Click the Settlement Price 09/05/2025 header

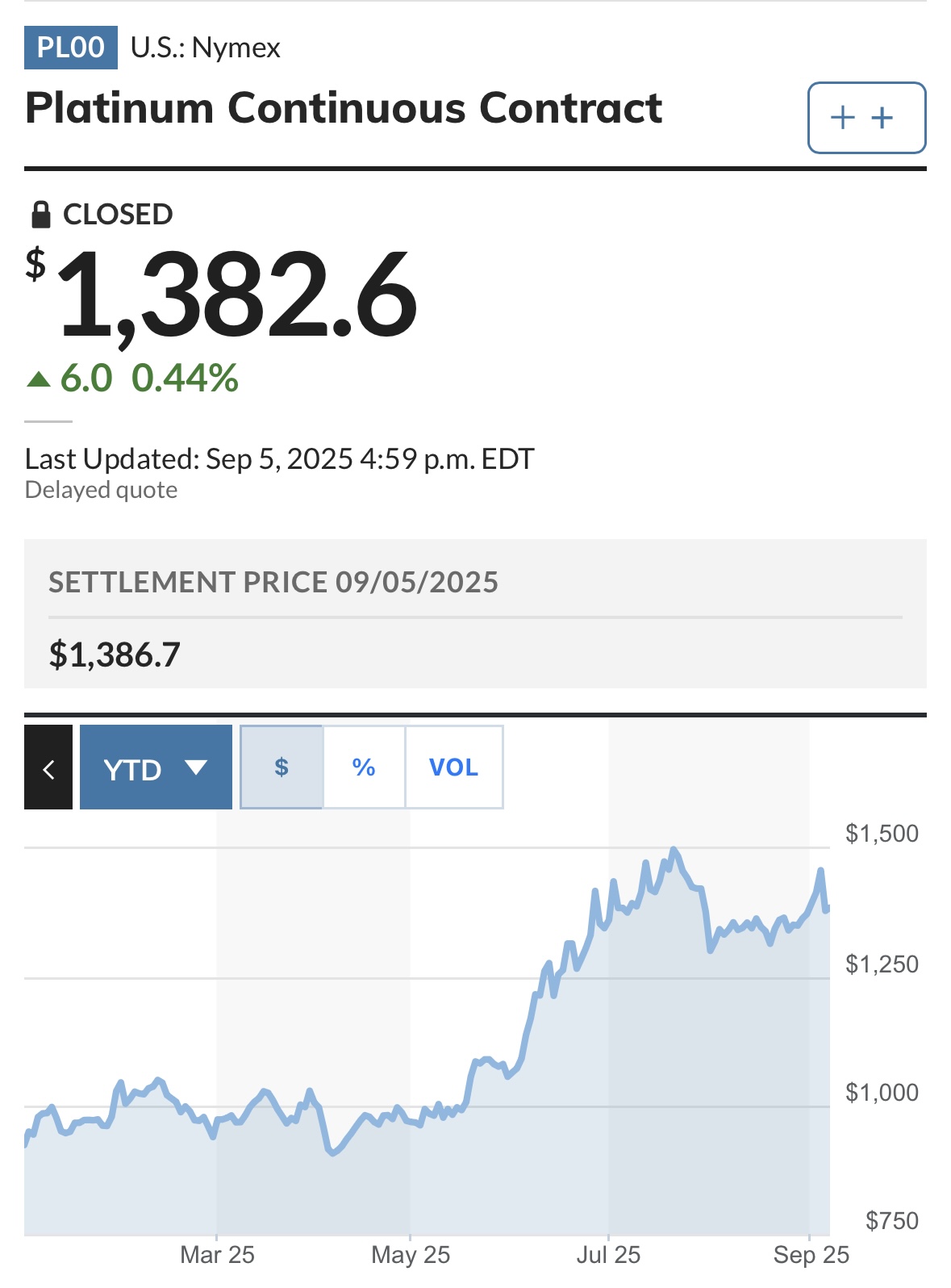coord(273,582)
